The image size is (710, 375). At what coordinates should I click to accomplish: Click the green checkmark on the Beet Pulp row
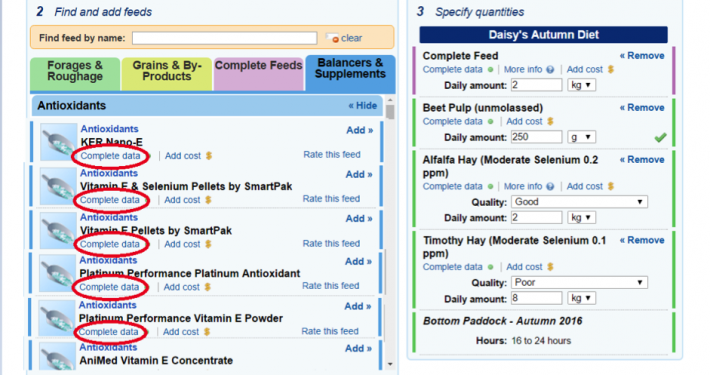click(x=660, y=137)
